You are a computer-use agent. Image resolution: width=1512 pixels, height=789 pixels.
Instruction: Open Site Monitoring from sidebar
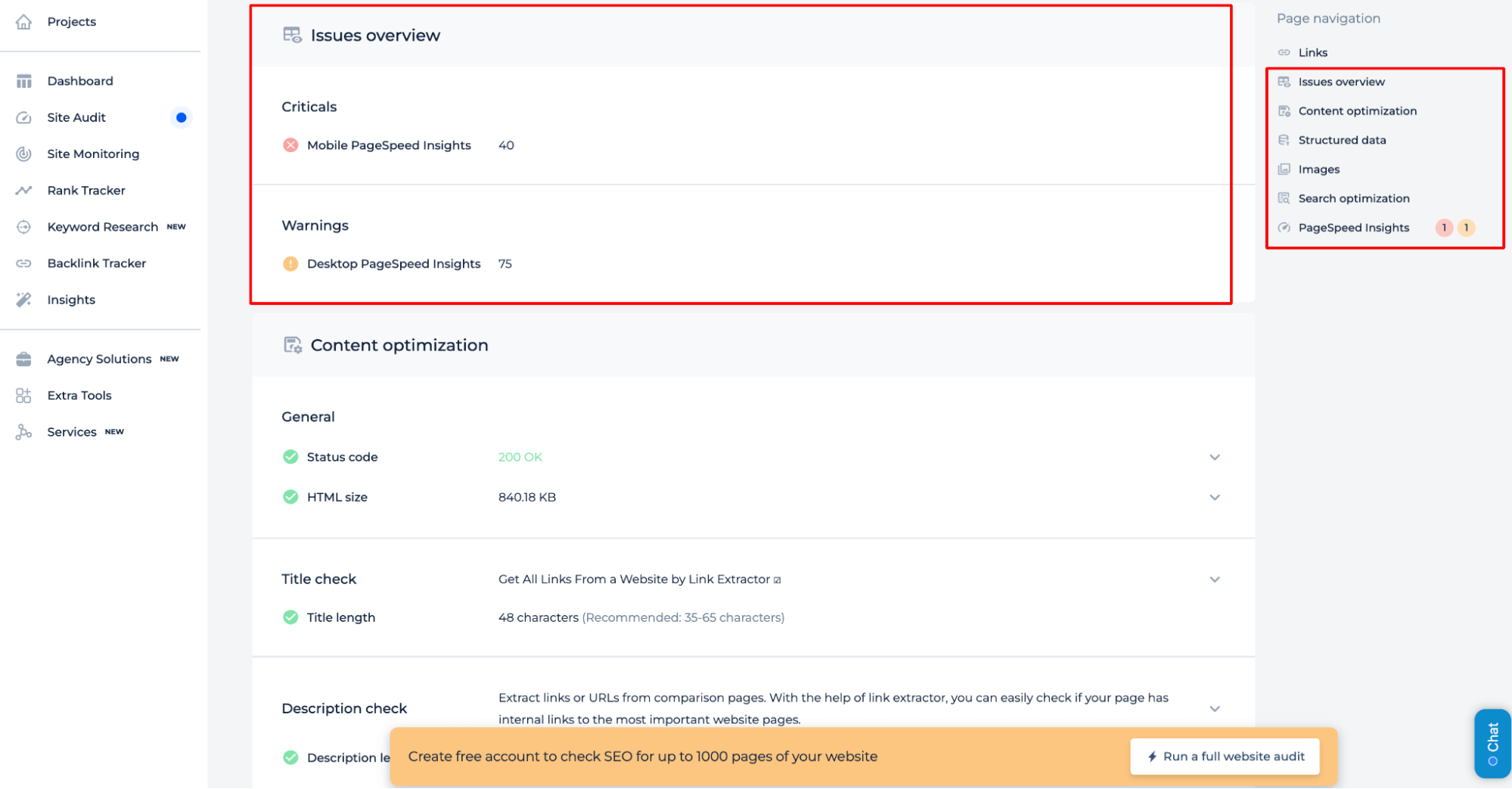click(x=93, y=154)
